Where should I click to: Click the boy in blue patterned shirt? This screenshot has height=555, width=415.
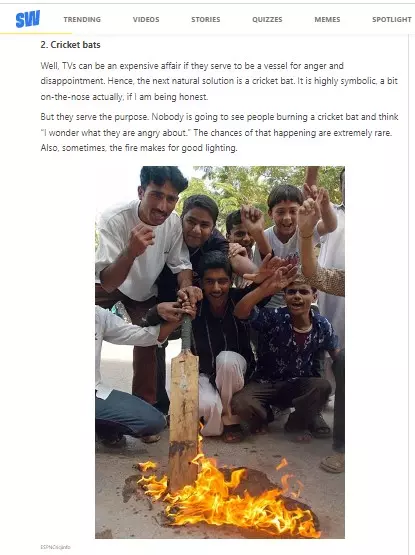click(x=290, y=350)
